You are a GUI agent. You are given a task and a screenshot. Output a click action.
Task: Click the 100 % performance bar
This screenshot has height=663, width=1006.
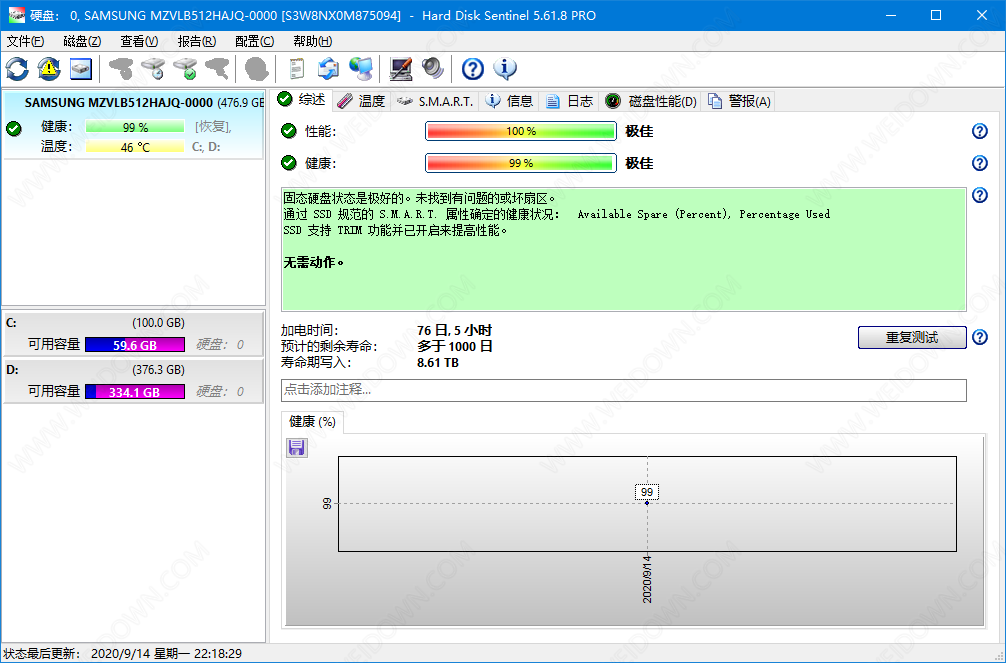(521, 131)
